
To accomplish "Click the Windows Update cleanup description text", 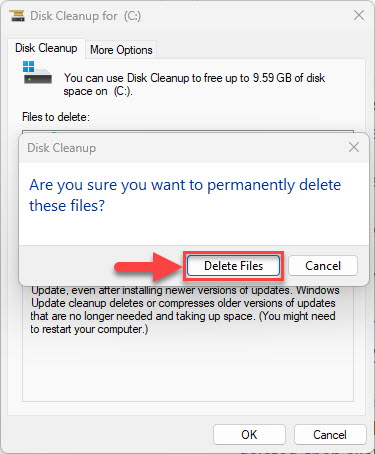I will click(x=185, y=310).
